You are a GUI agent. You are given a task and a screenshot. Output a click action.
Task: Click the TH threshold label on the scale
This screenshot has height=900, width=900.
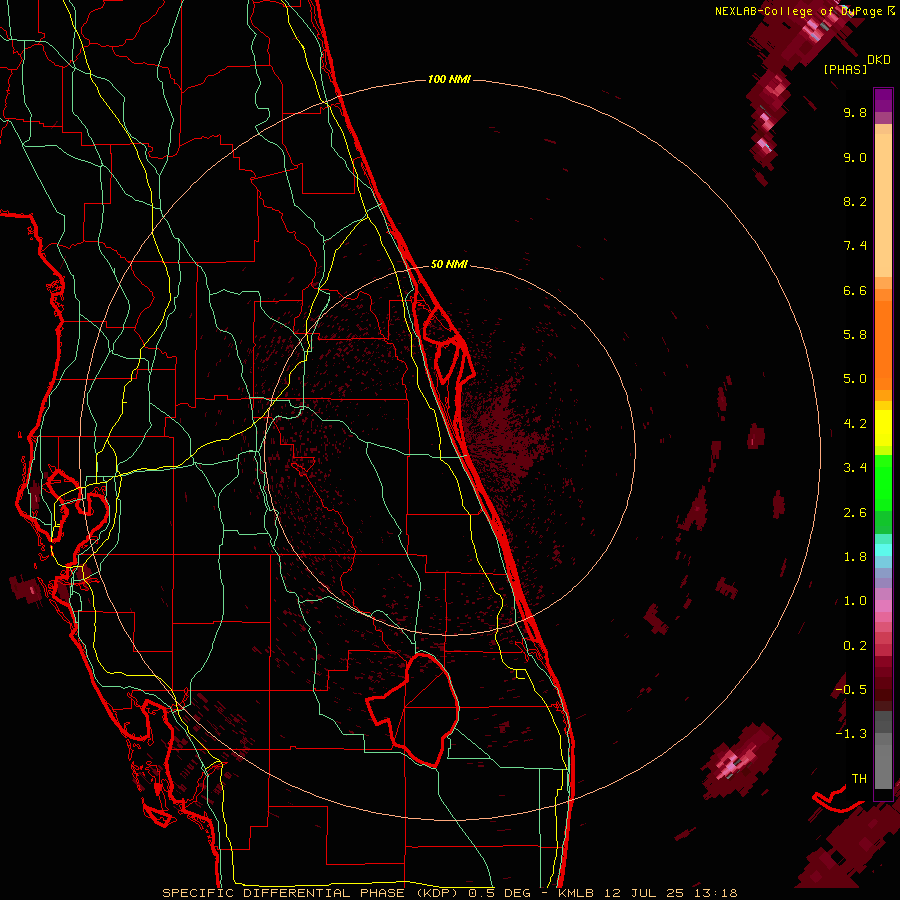(x=859, y=779)
